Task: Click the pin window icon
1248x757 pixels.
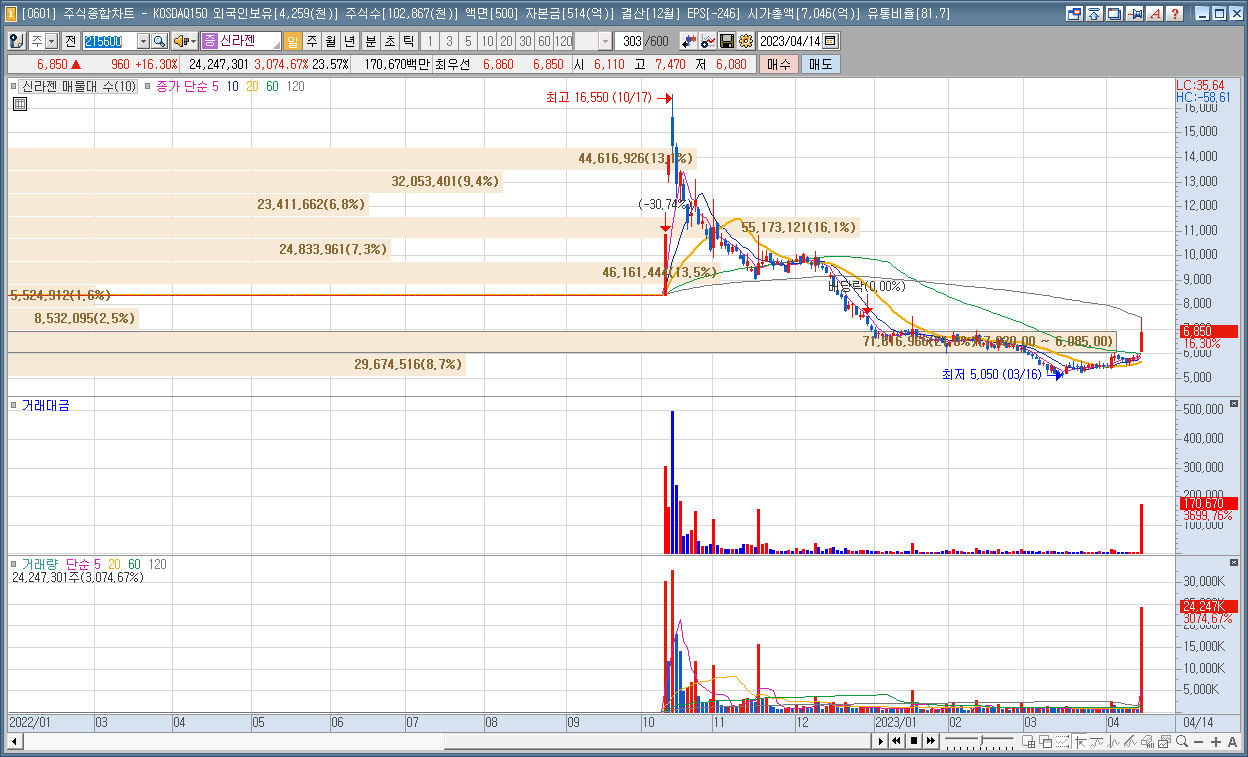Action: point(1134,14)
